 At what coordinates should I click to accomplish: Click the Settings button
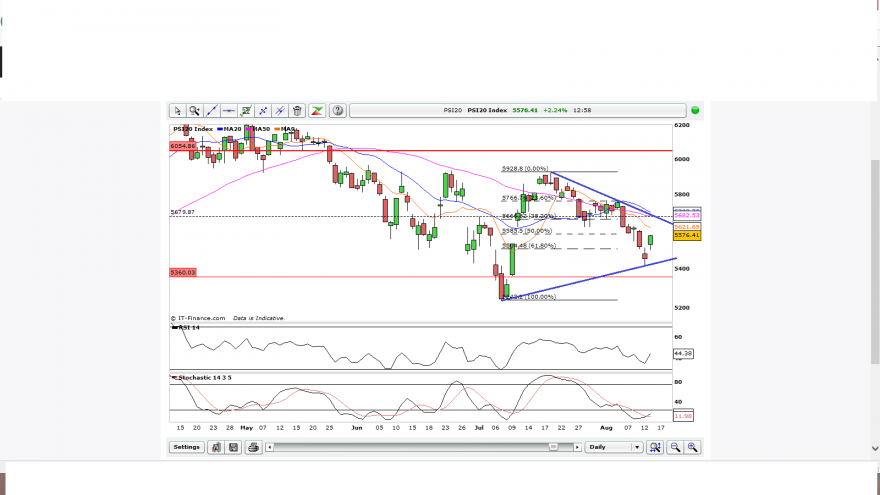(x=186, y=447)
